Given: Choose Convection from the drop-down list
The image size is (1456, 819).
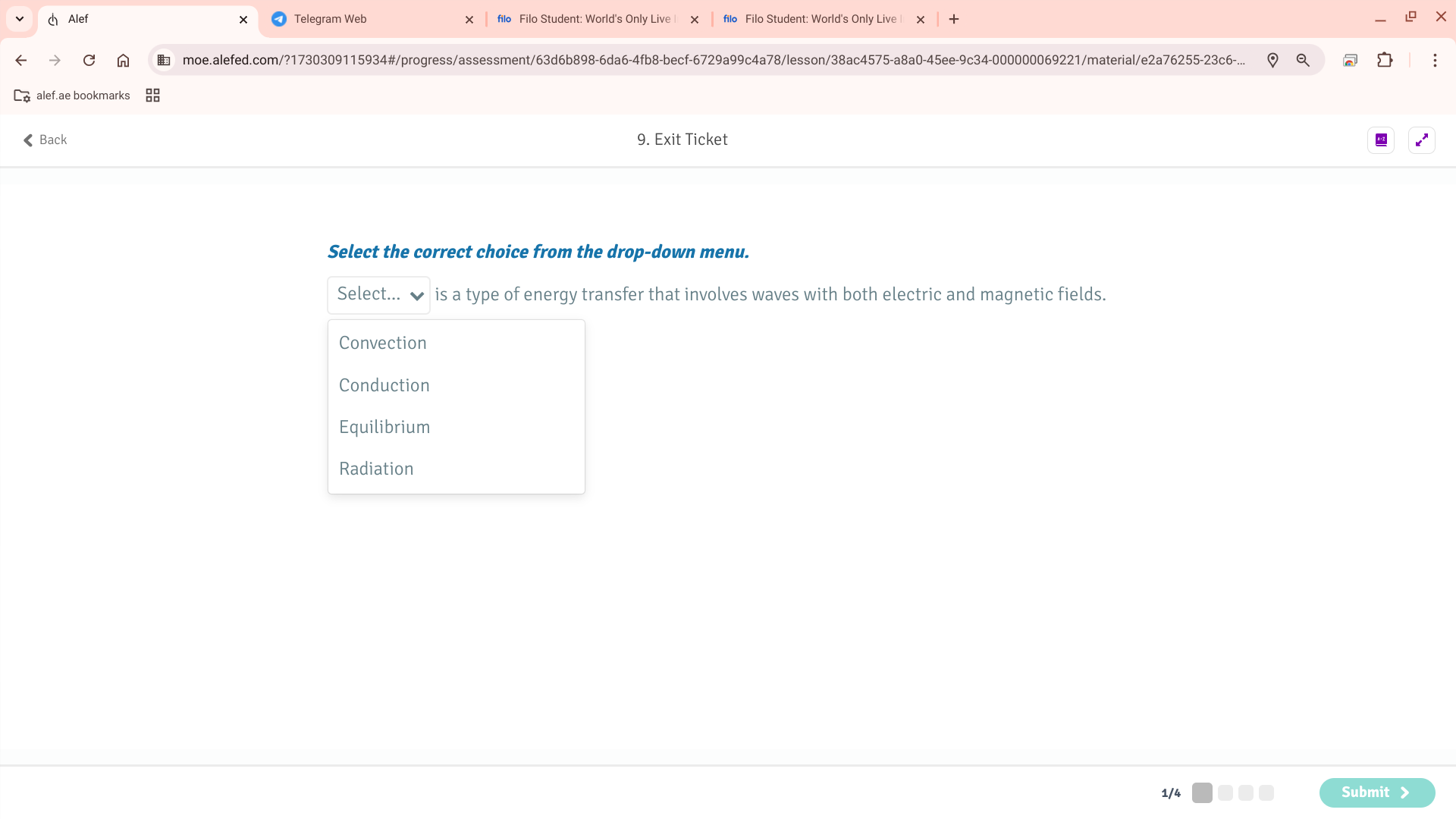Looking at the screenshot, I should point(382,343).
